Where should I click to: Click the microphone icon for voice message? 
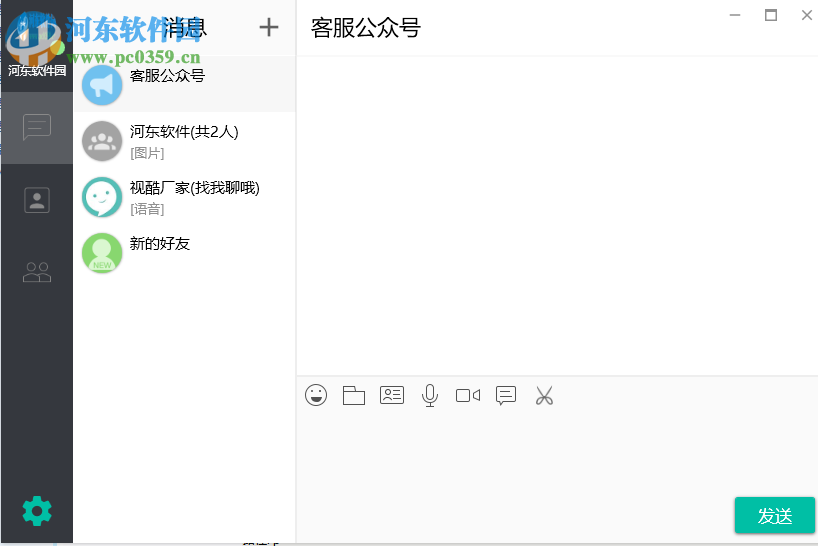[x=429, y=395]
